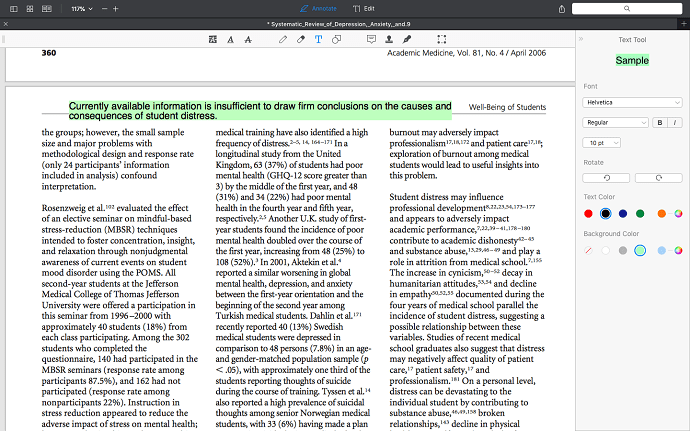Select the Strikethrough text tool
Screen dimensions: 690x431
pos(248,40)
